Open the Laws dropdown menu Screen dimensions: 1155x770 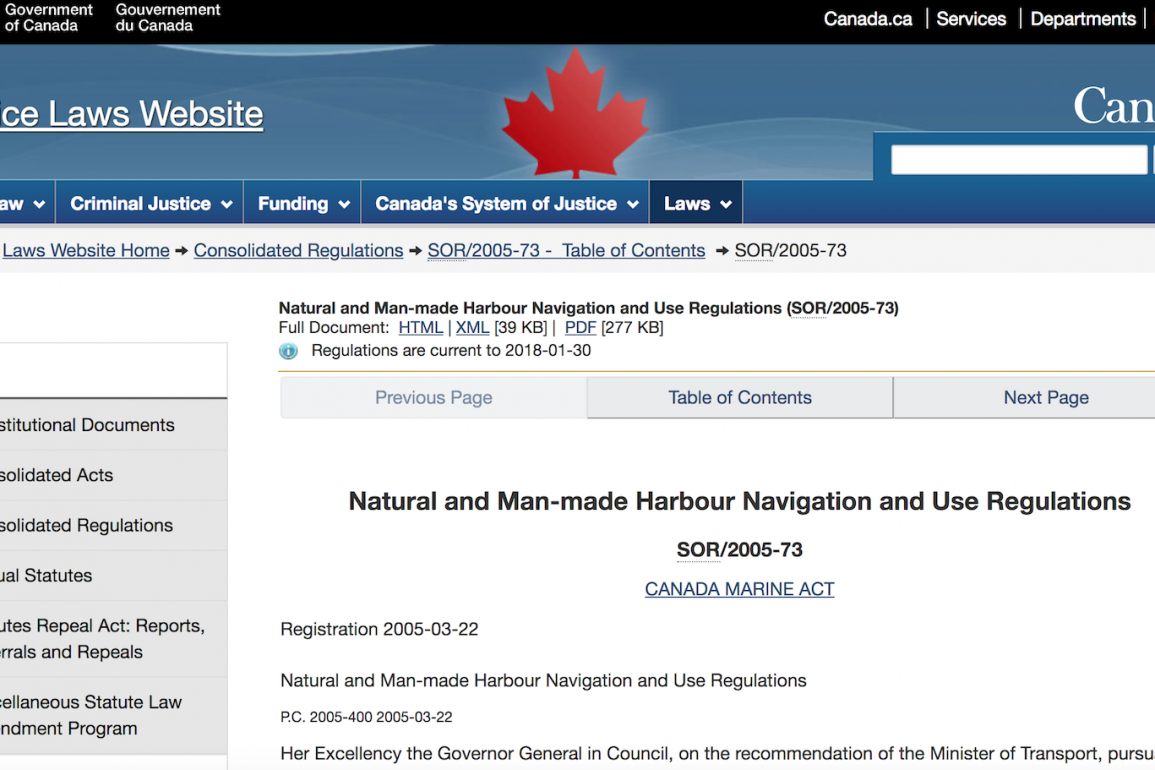coord(696,204)
